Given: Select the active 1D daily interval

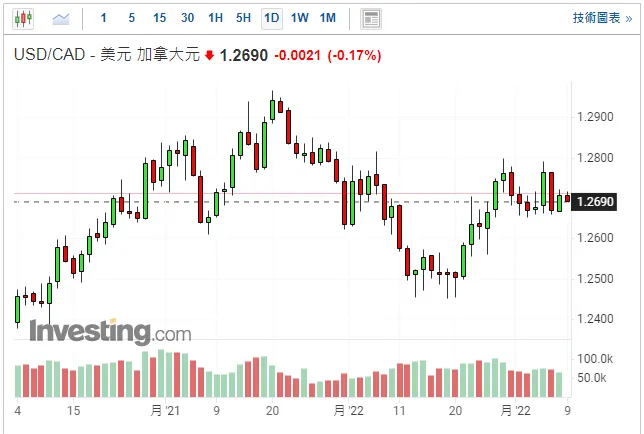Looking at the screenshot, I should pyautogui.click(x=271, y=18).
